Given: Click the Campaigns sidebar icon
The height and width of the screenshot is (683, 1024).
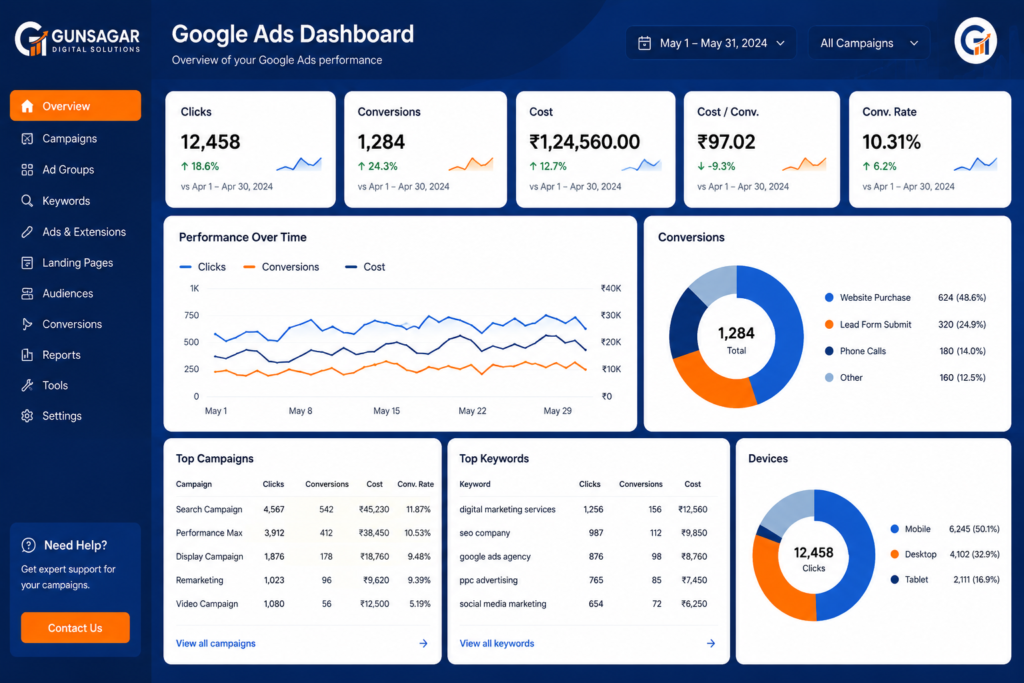Looking at the screenshot, I should tap(27, 138).
